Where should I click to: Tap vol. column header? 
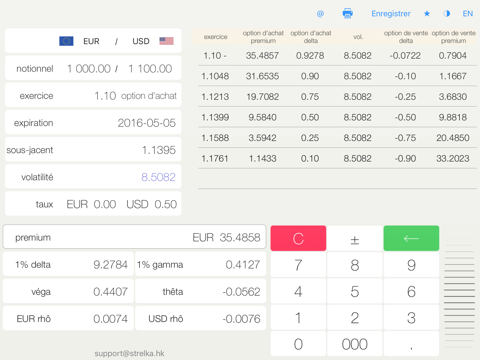coord(358,37)
